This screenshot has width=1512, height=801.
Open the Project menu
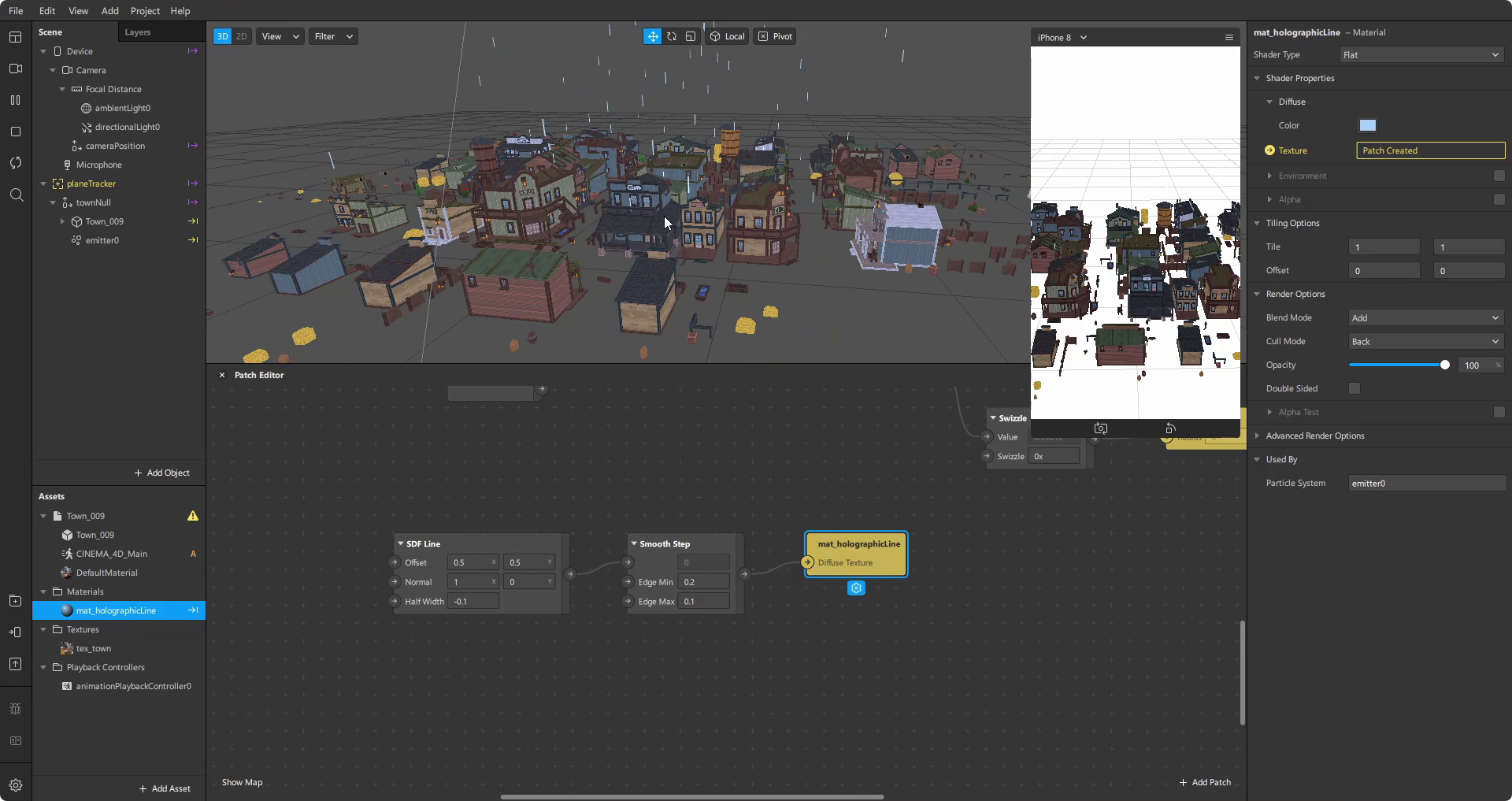tap(145, 11)
